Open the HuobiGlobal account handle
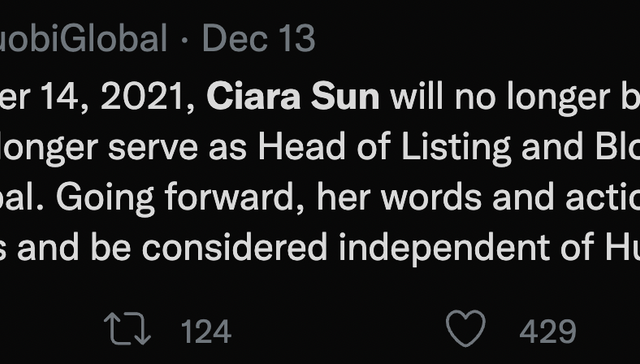This screenshot has height=364, width=640. pyautogui.click(x=84, y=38)
